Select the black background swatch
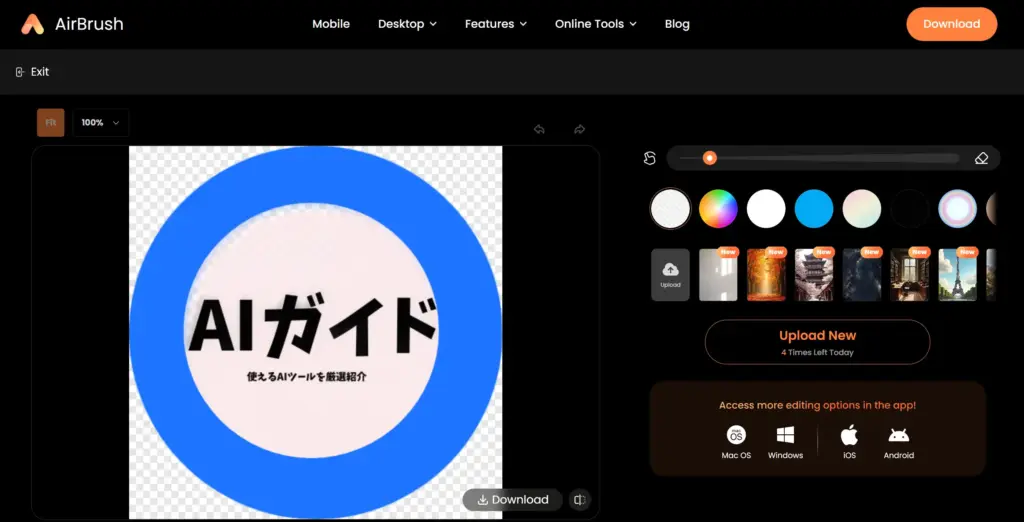The width and height of the screenshot is (1024, 522). point(910,208)
